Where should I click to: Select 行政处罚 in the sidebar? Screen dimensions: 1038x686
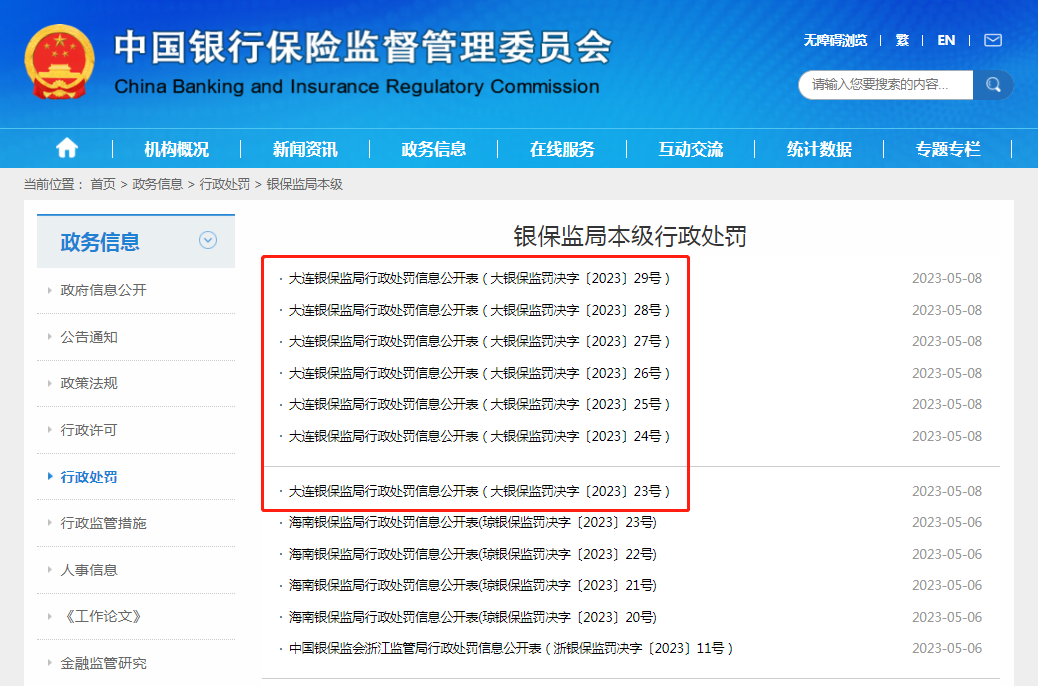[89, 477]
